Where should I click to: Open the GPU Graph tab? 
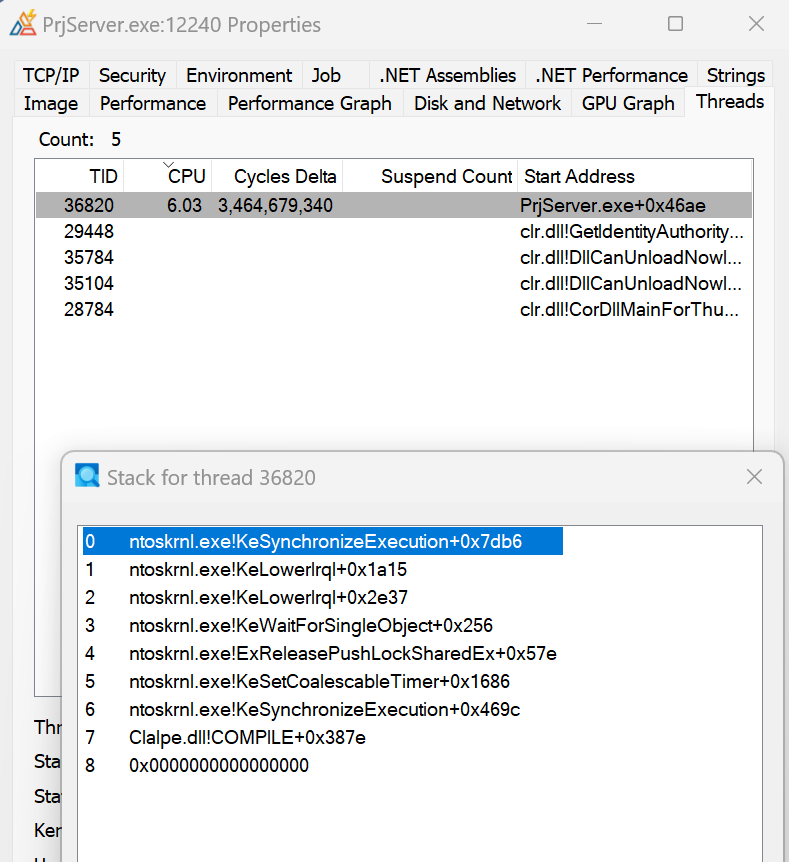click(x=627, y=103)
